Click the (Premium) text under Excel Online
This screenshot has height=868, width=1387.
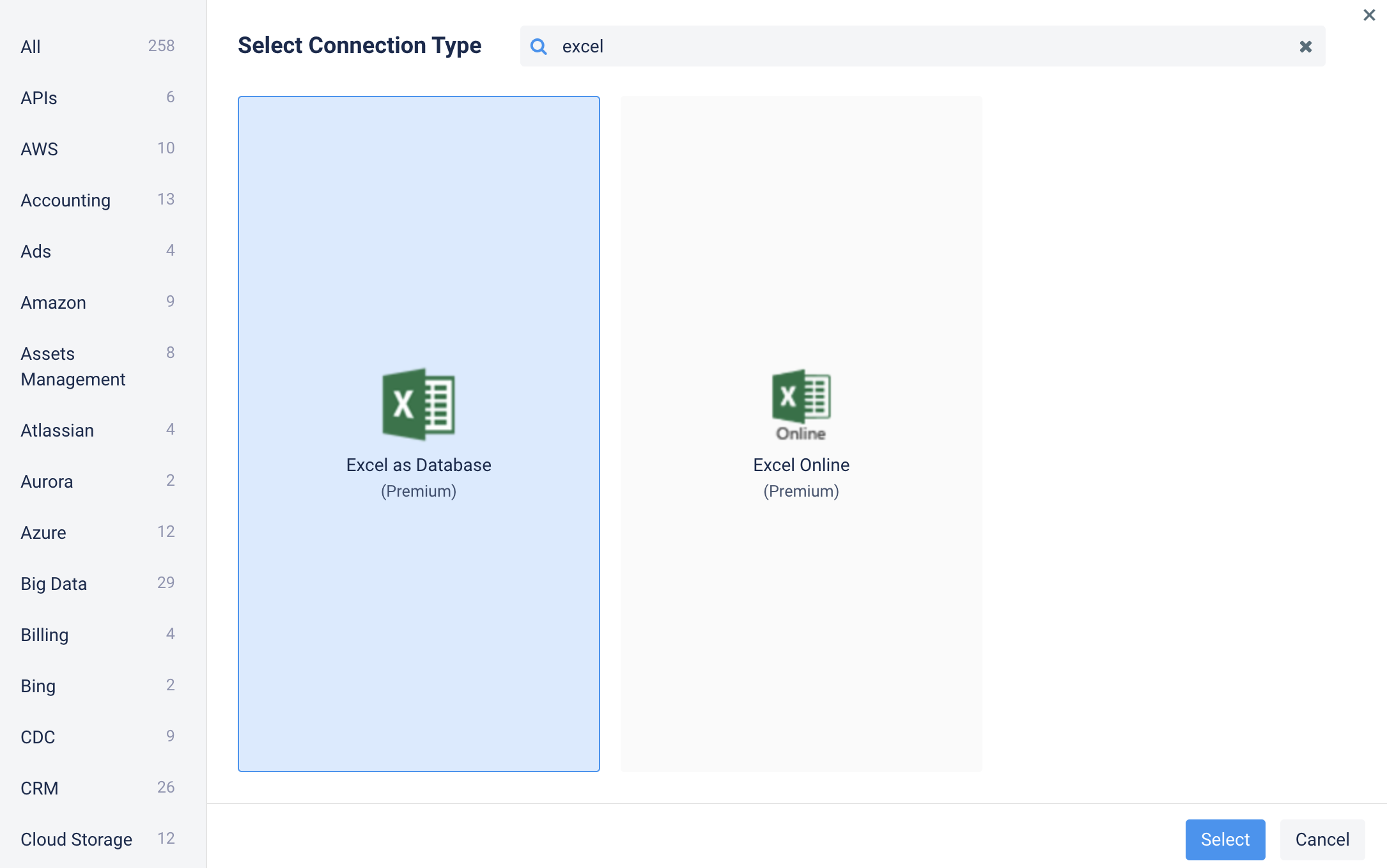(x=801, y=491)
